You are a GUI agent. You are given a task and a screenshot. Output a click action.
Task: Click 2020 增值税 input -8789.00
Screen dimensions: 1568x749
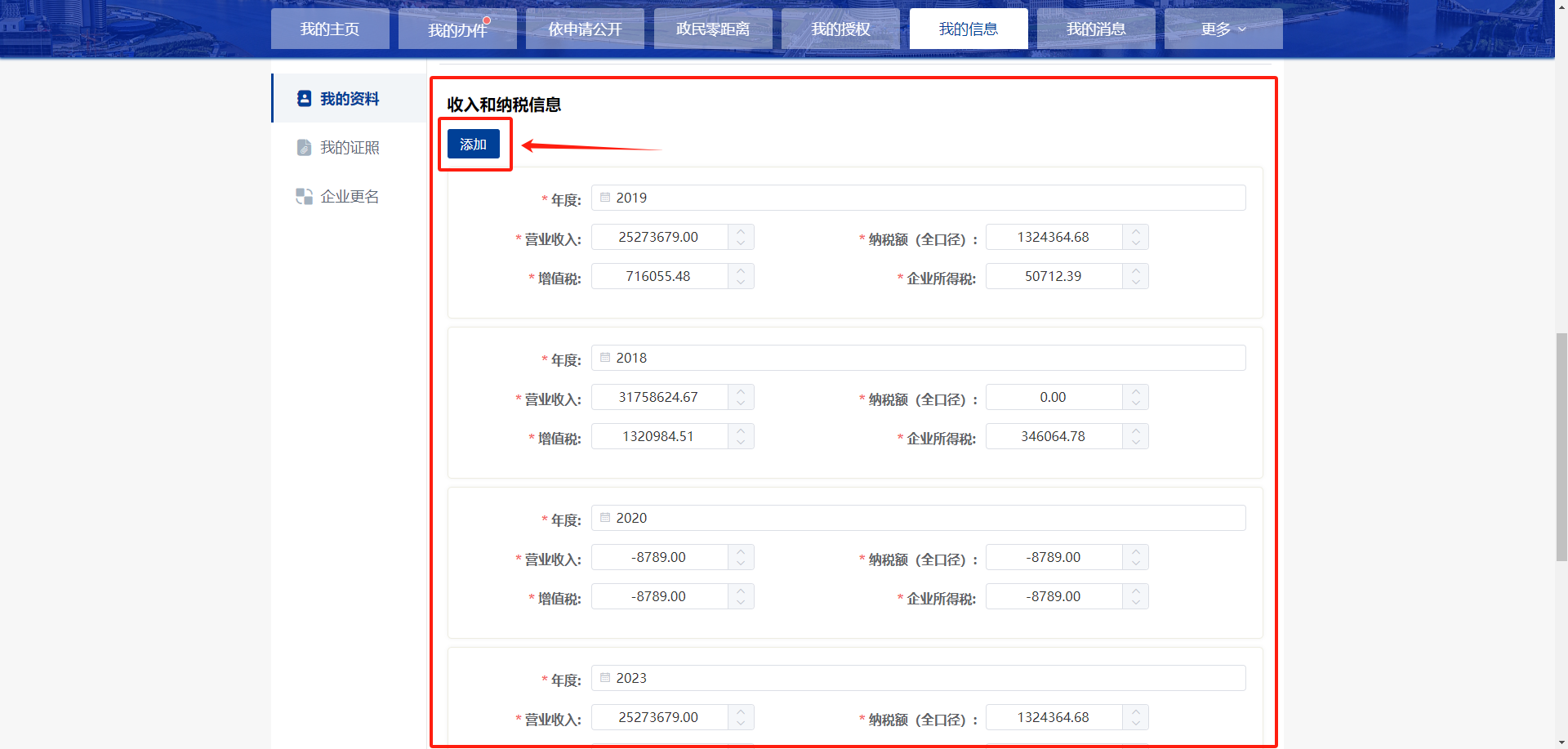[x=659, y=596]
